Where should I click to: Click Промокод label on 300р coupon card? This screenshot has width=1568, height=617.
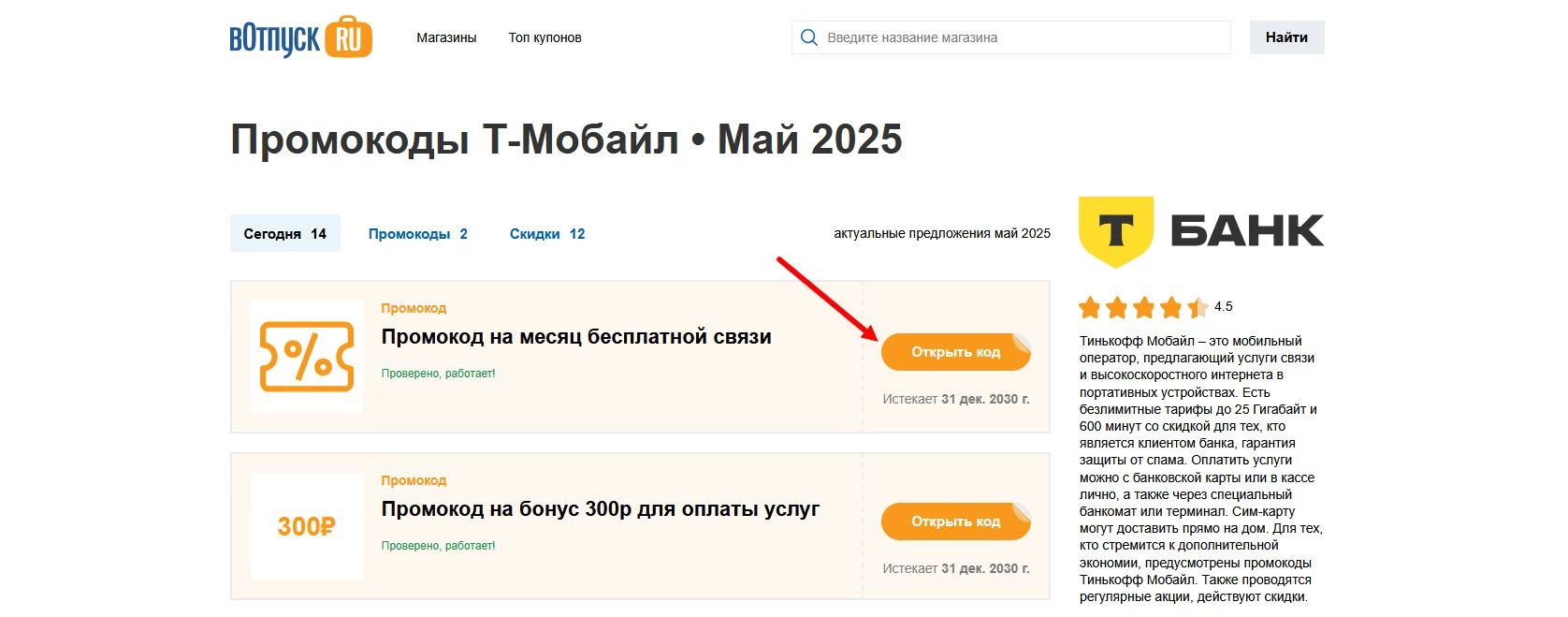[x=414, y=480]
